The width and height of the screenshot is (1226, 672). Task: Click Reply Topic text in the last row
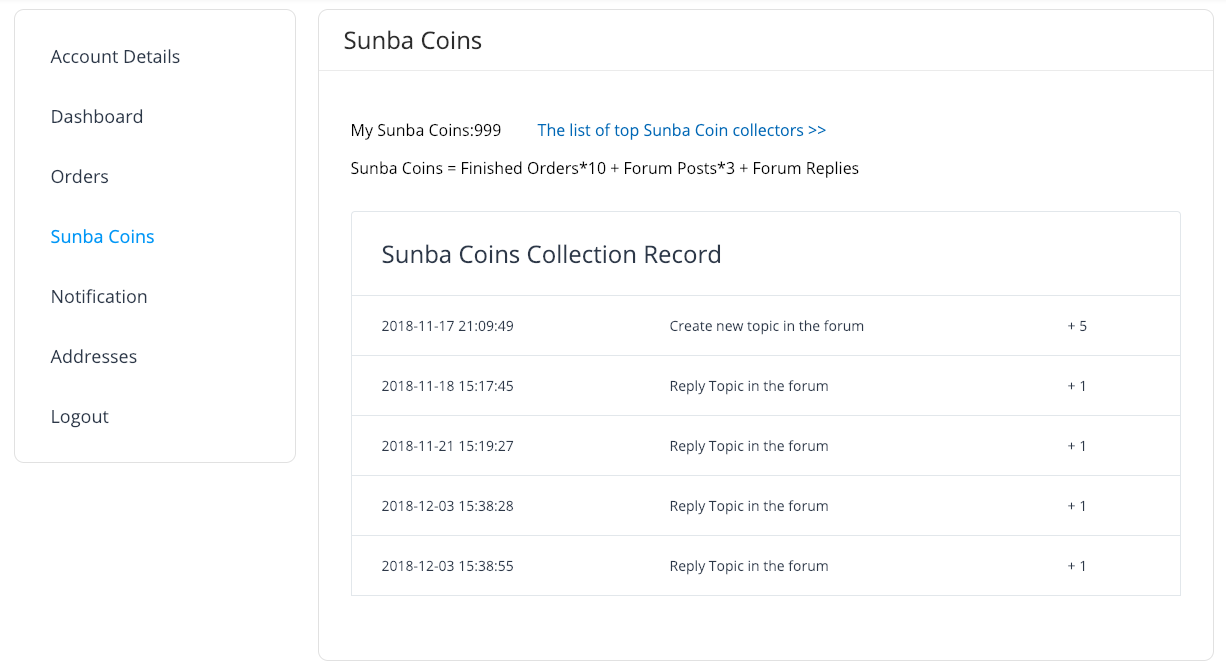[x=748, y=566]
